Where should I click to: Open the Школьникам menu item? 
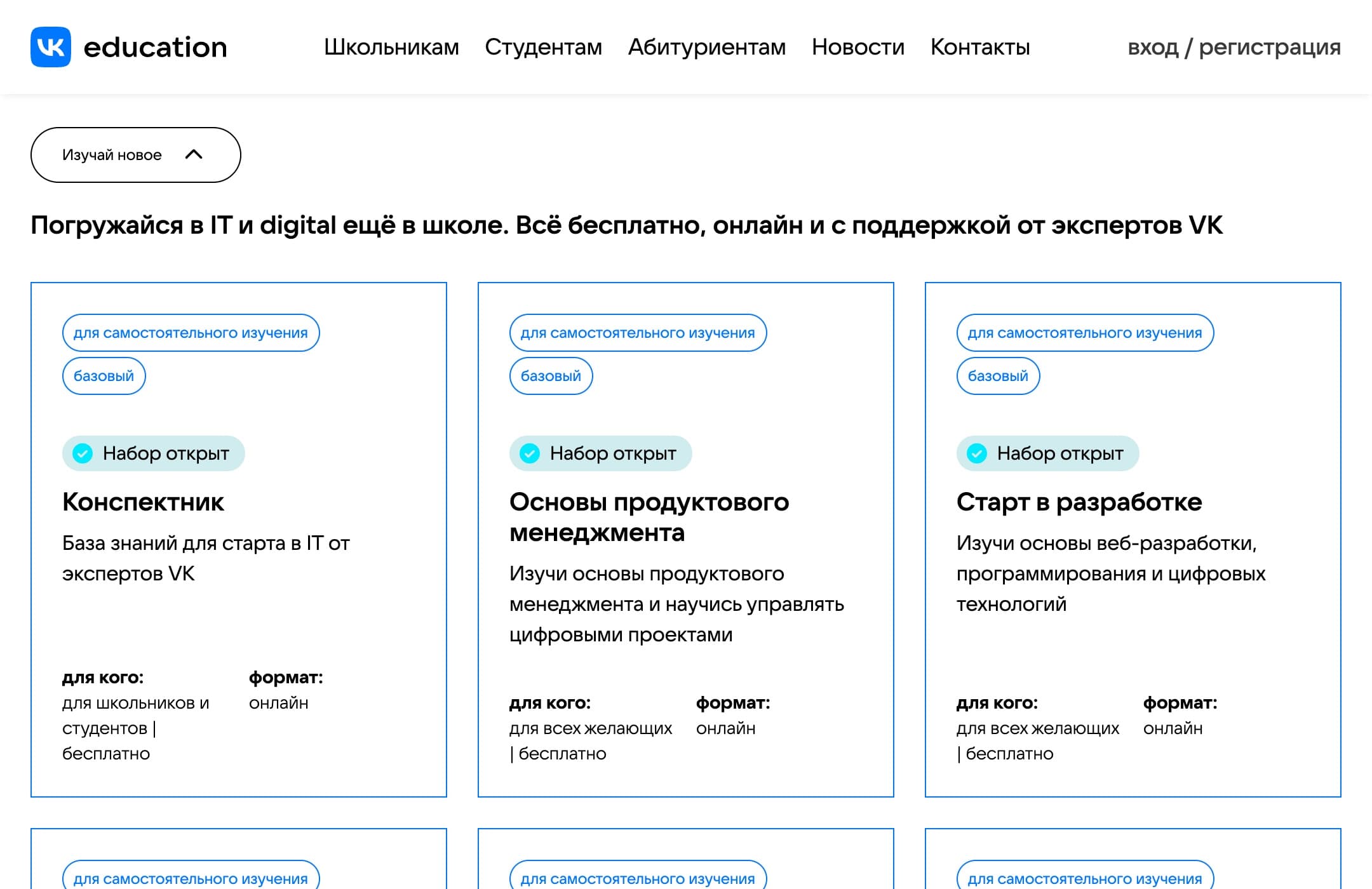coord(391,47)
